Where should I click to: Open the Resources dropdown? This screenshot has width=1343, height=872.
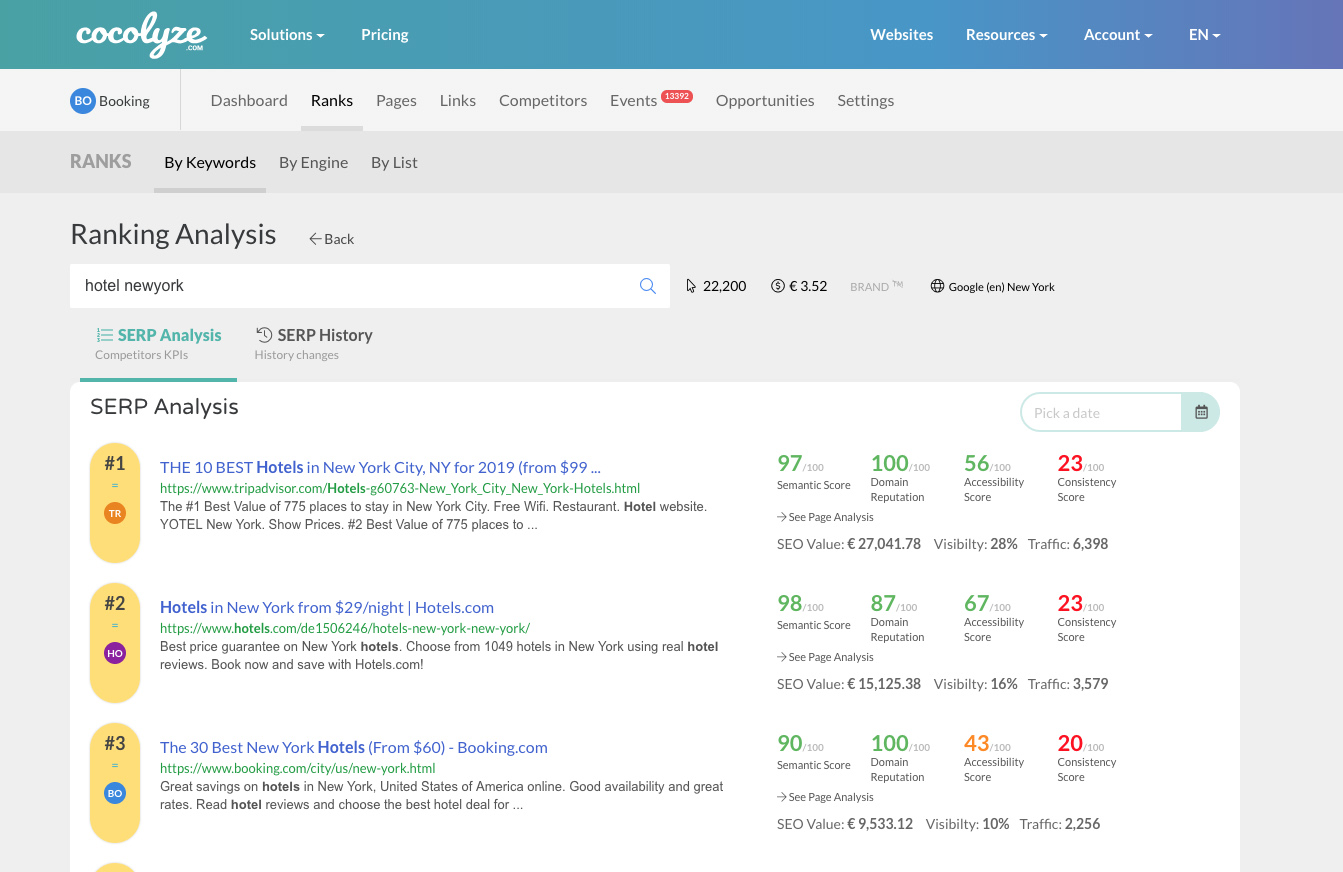[1006, 34]
